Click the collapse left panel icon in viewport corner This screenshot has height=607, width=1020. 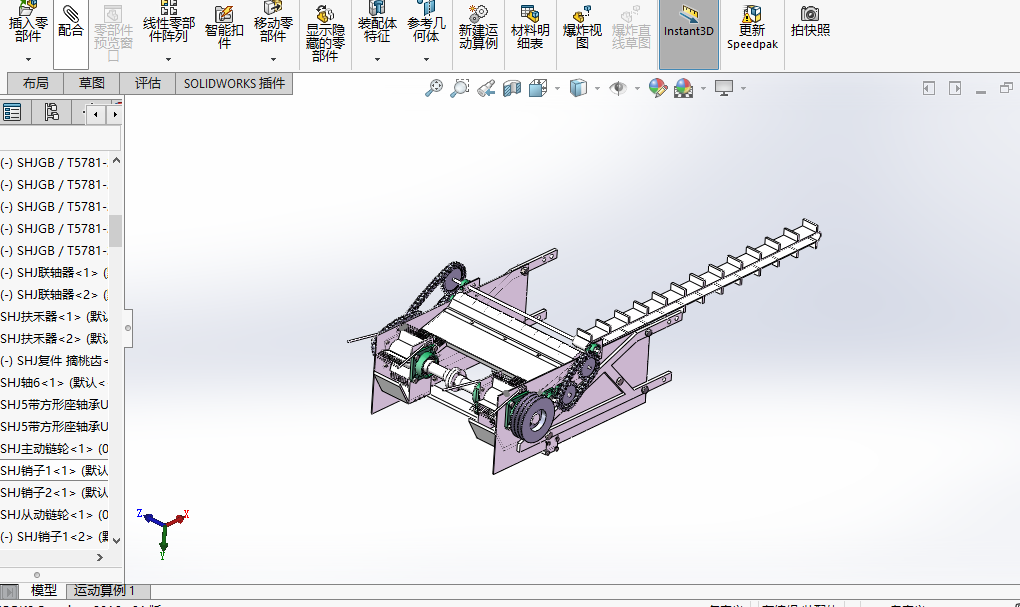pos(929,88)
